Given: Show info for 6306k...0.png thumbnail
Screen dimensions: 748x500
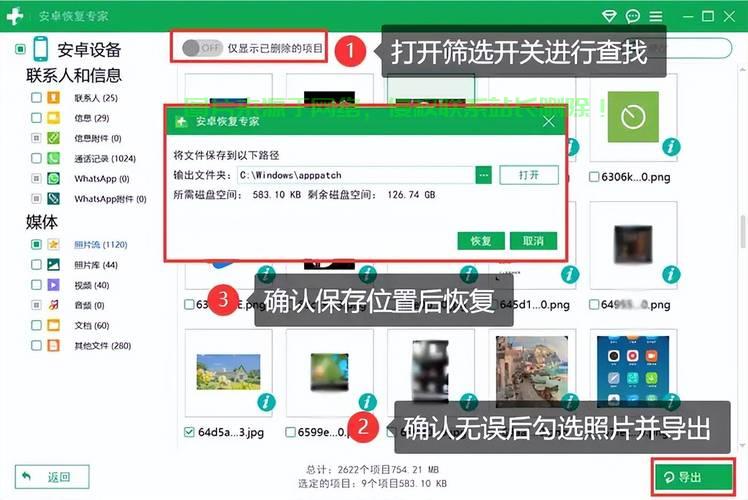Looking at the screenshot, I should click(x=671, y=146).
